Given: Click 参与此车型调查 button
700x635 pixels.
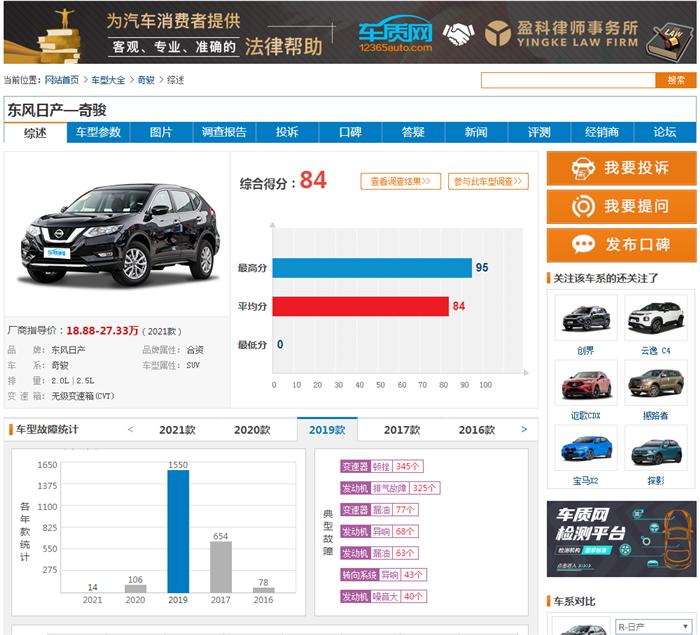Looking at the screenshot, I should 488,181.
